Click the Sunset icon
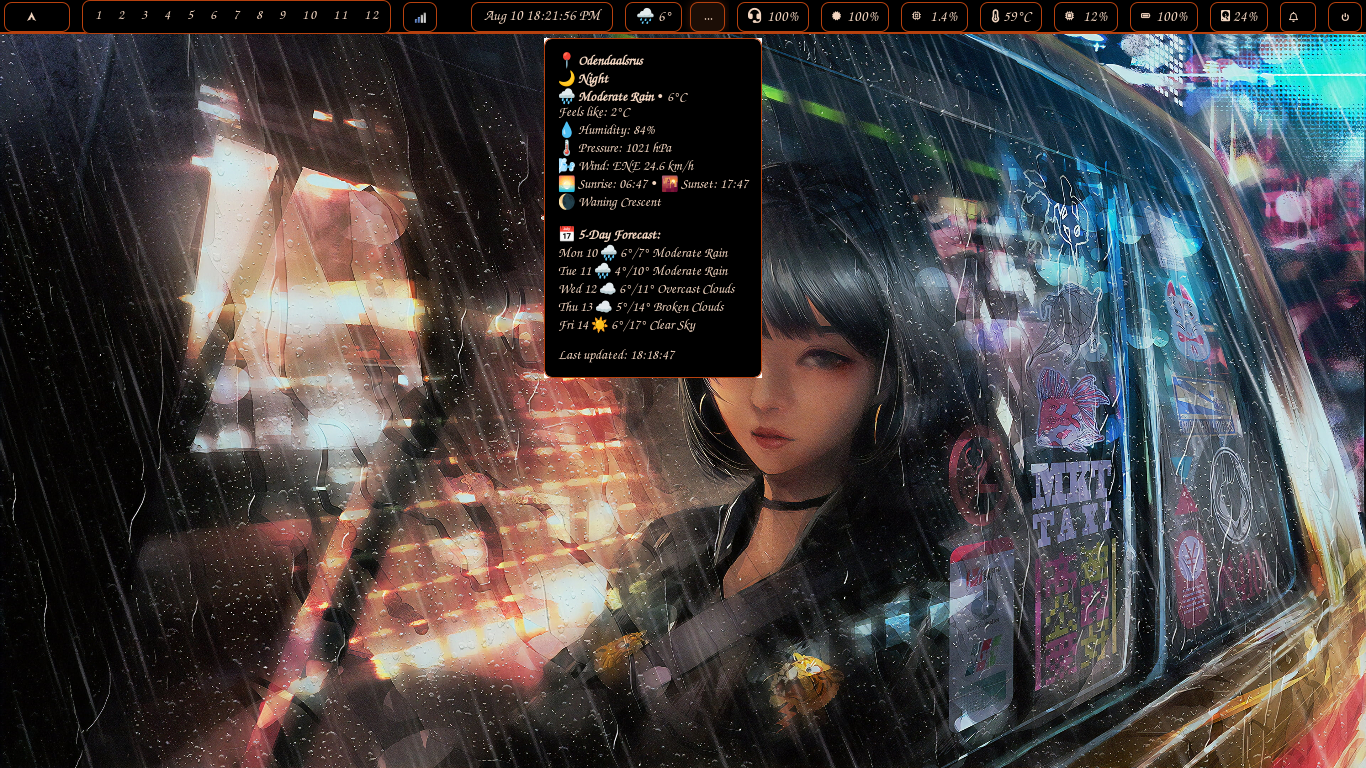The width and height of the screenshot is (1366, 768). pyautogui.click(x=670, y=184)
